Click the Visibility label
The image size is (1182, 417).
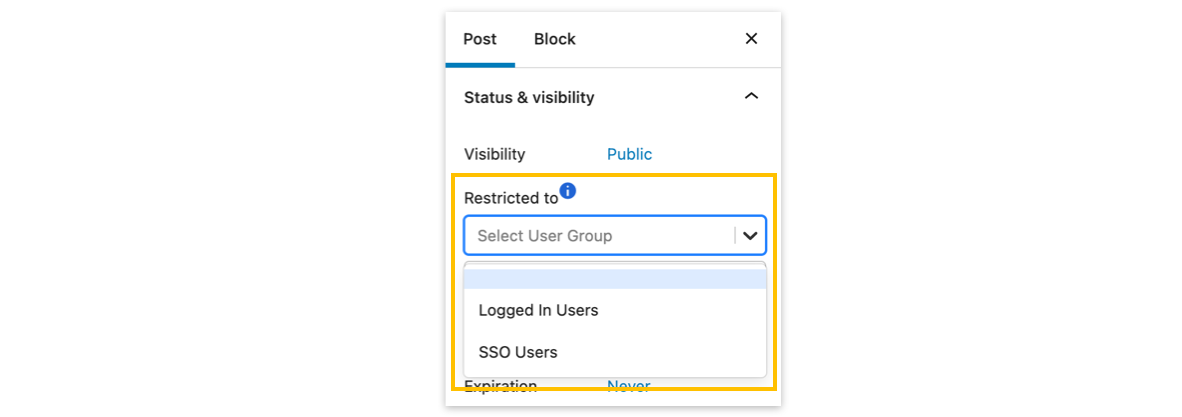pos(494,154)
